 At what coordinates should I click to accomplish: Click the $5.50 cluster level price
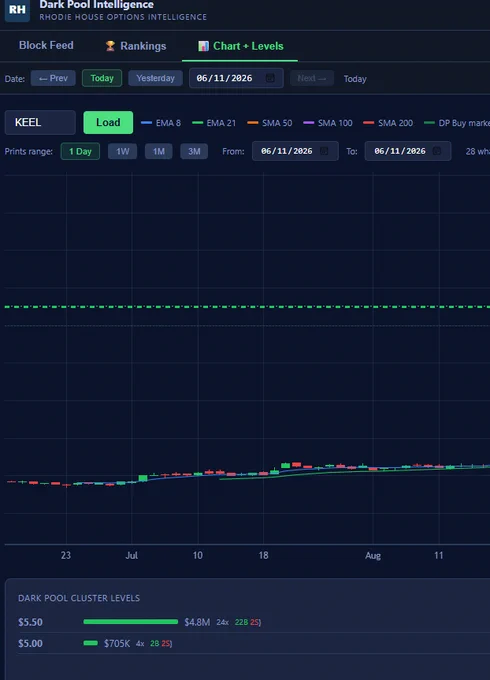click(30, 622)
